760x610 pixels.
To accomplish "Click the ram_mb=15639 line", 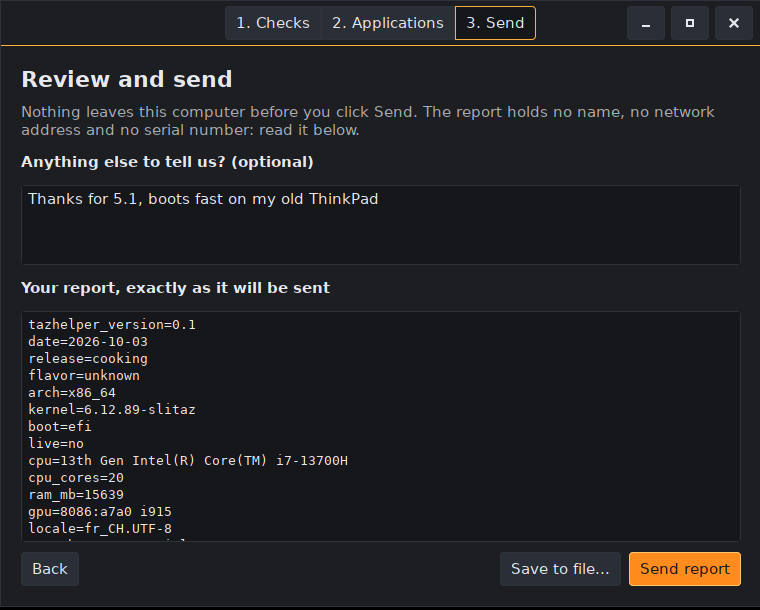I will click(76, 495).
